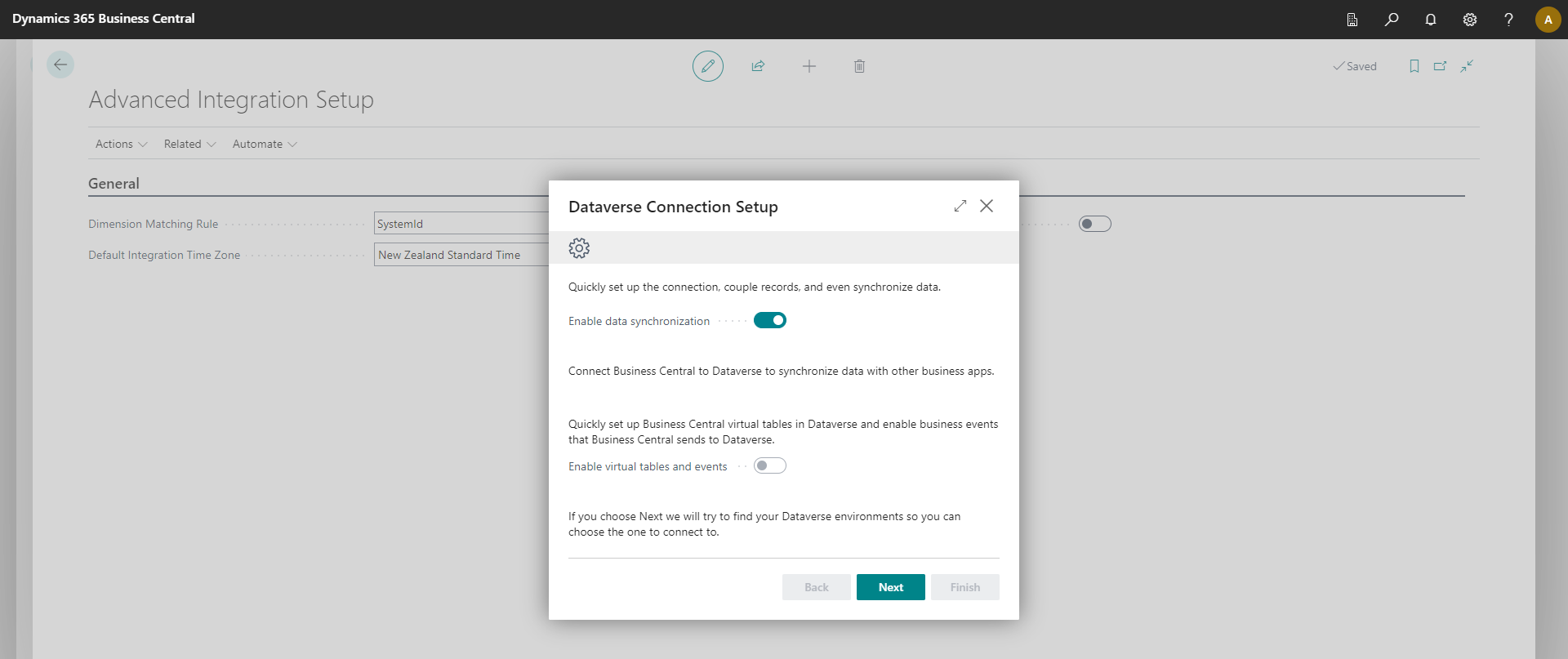The image size is (1568, 659).
Task: Open page in a new window
Action: [1441, 66]
